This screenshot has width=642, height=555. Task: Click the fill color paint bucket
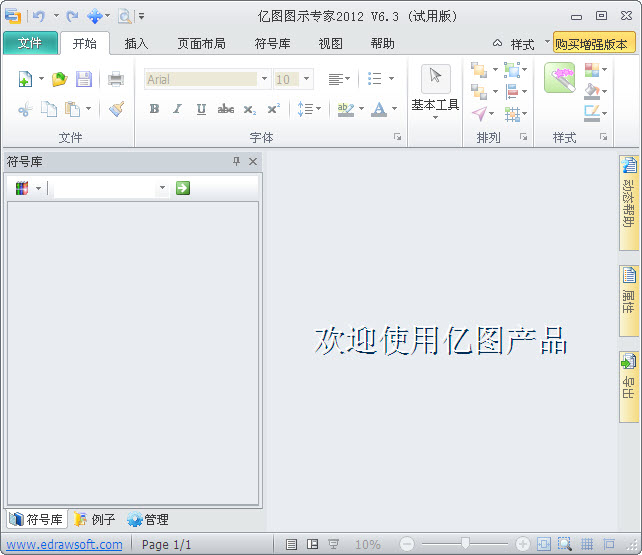point(592,91)
